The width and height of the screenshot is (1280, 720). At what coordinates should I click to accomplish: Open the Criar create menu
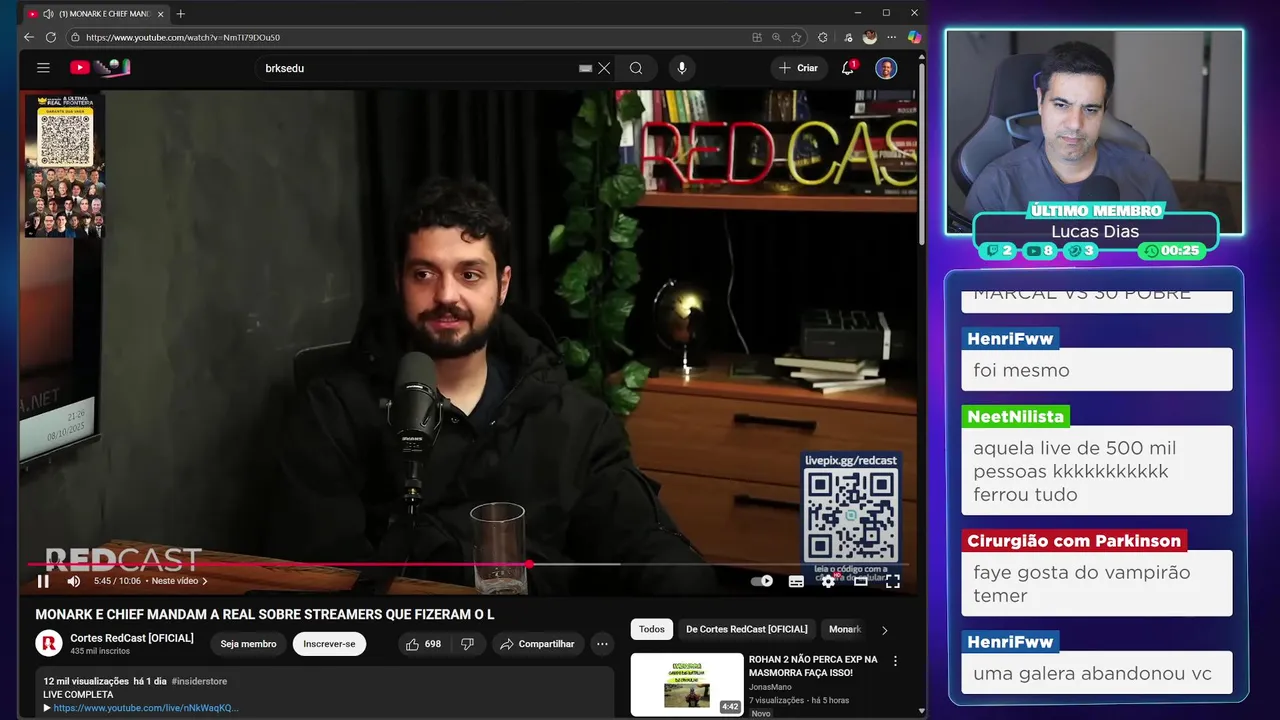tap(799, 68)
